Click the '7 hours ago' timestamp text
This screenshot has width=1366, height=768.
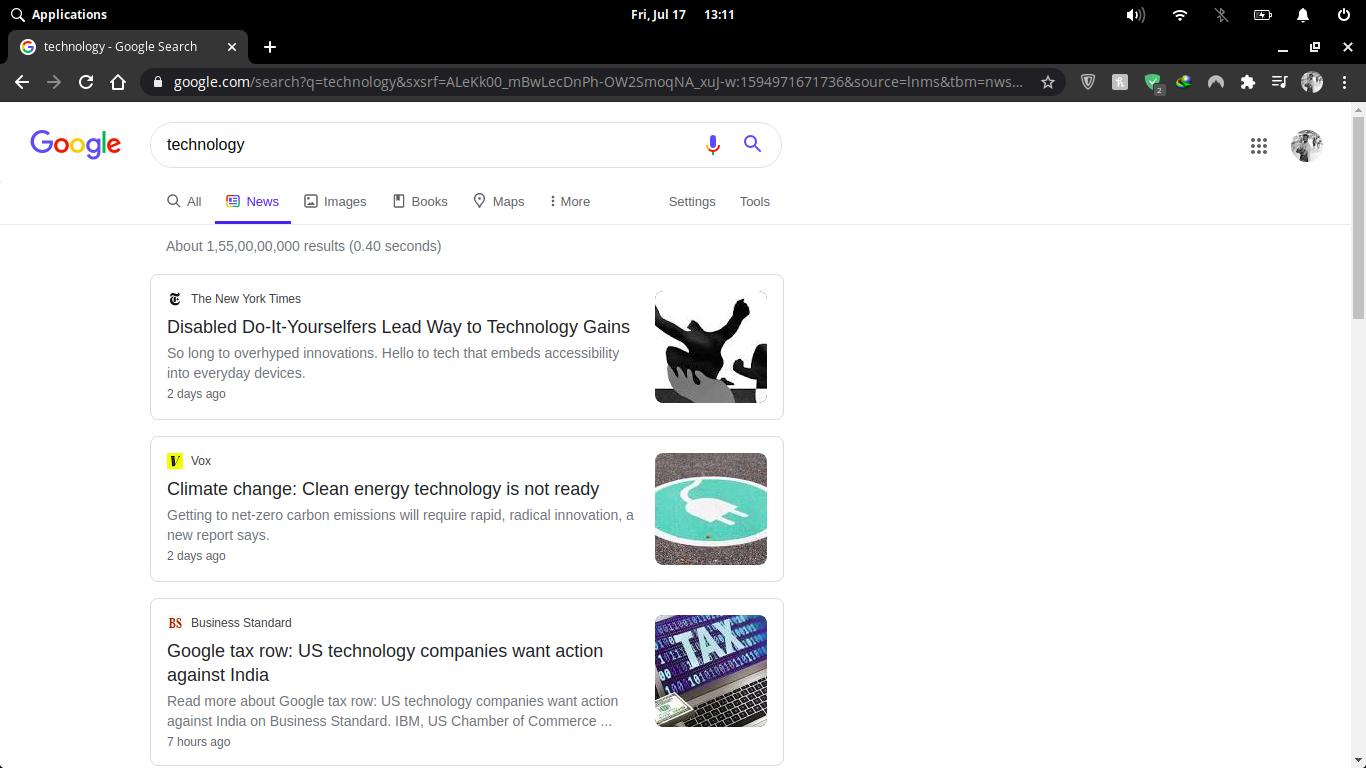[x=199, y=742]
